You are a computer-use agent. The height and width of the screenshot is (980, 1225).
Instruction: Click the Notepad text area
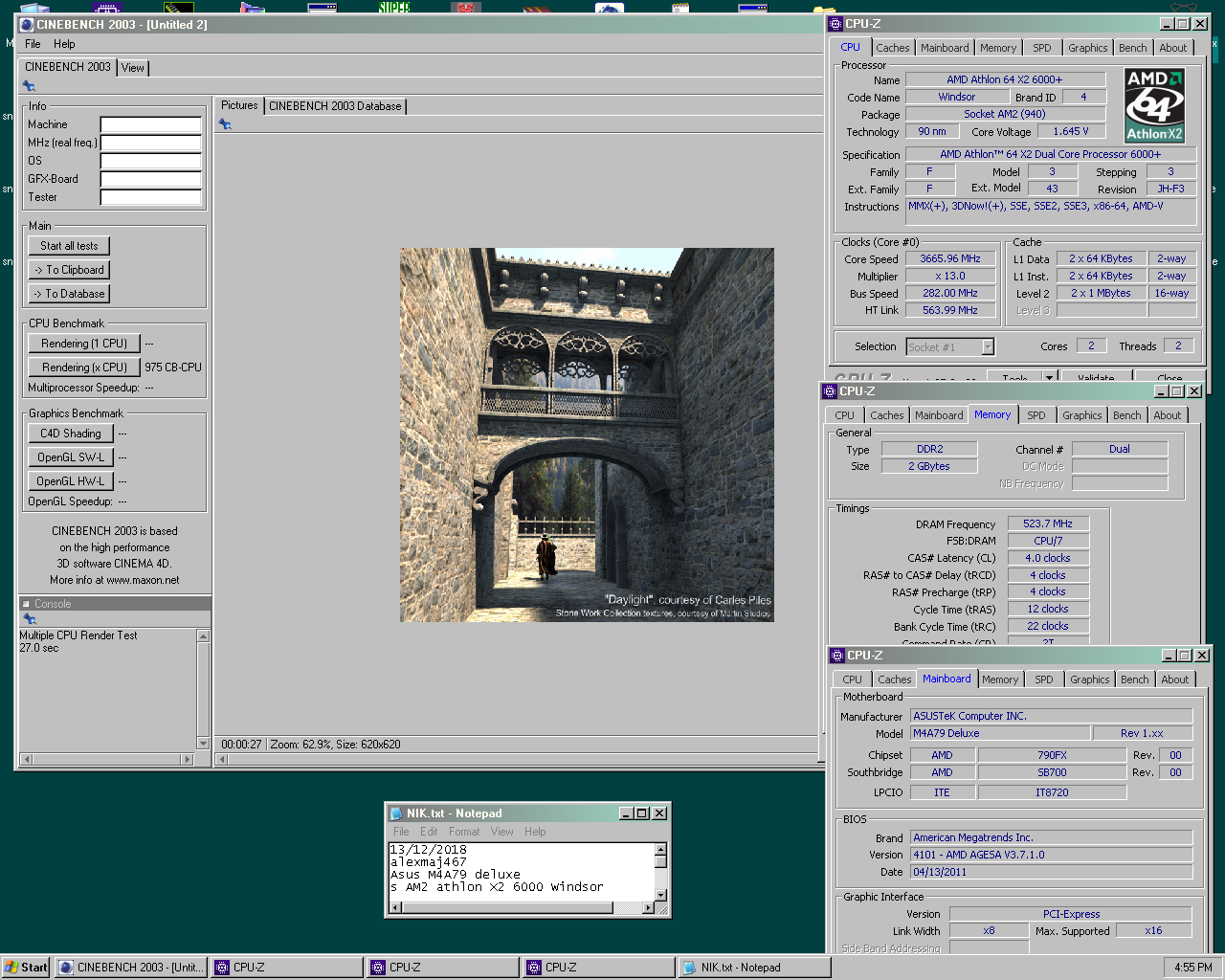point(522,872)
